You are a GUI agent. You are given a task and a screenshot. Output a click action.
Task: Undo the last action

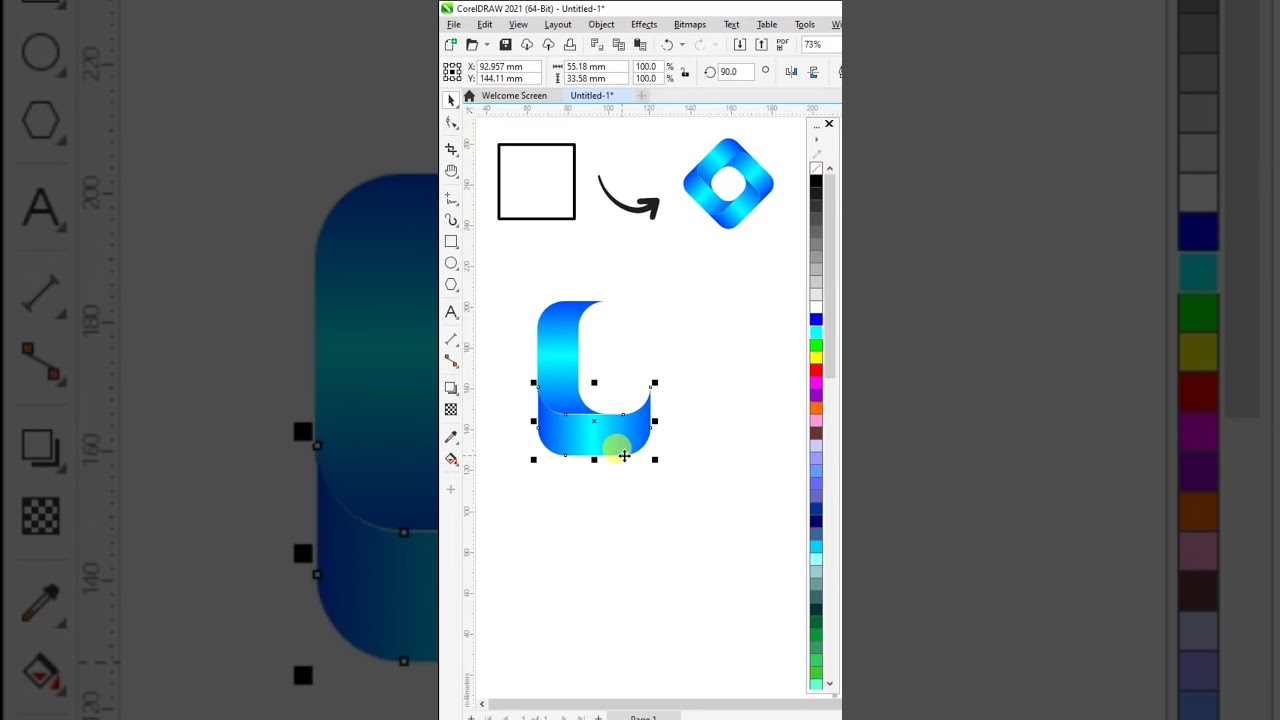click(x=667, y=45)
